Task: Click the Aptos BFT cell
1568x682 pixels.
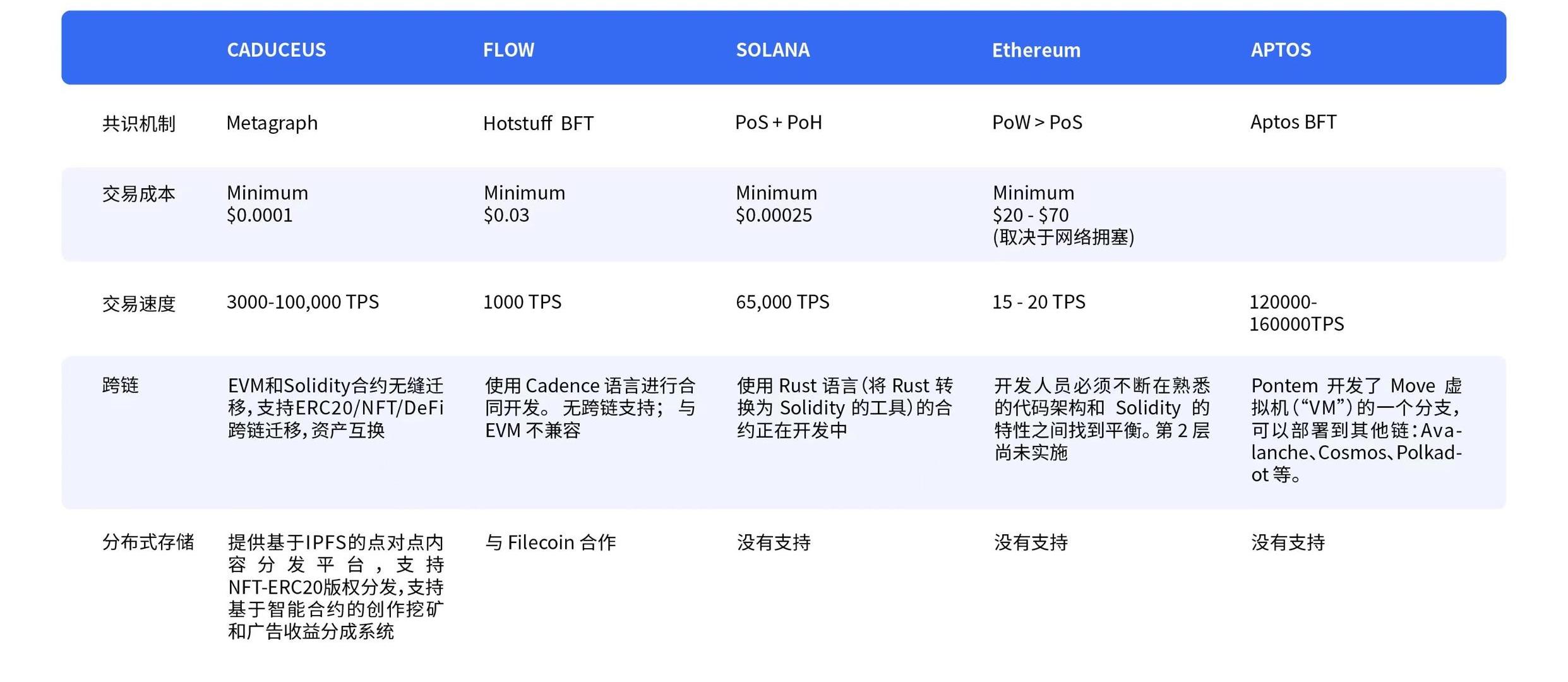Action: [x=1293, y=122]
